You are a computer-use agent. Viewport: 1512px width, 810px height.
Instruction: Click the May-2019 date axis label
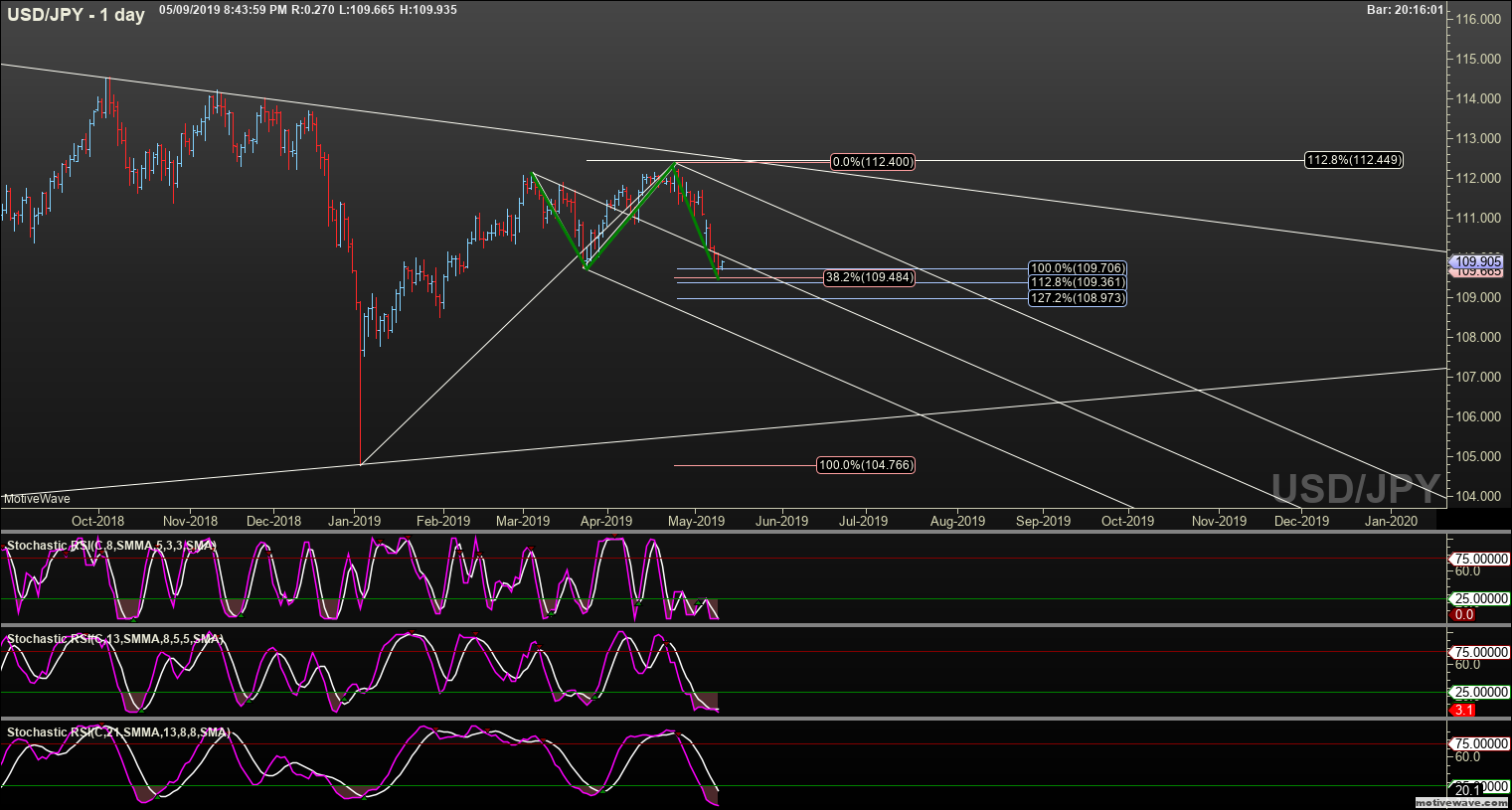(697, 521)
